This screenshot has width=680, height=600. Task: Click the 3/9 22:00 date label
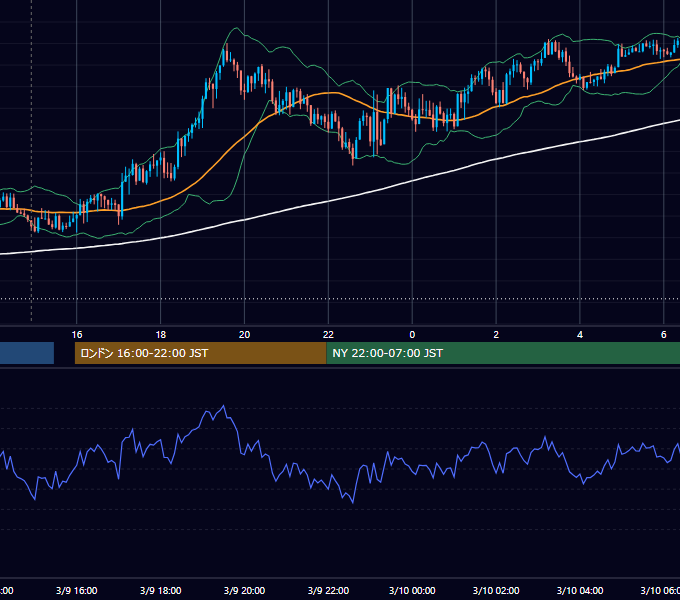[x=328, y=590]
